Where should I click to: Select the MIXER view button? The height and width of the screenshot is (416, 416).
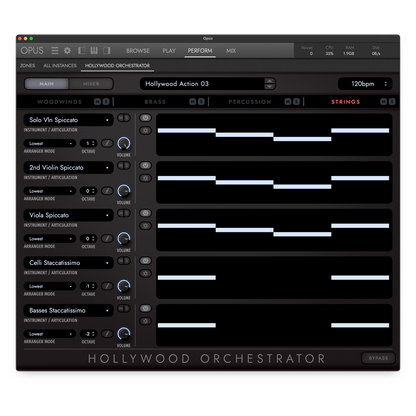[x=91, y=84]
